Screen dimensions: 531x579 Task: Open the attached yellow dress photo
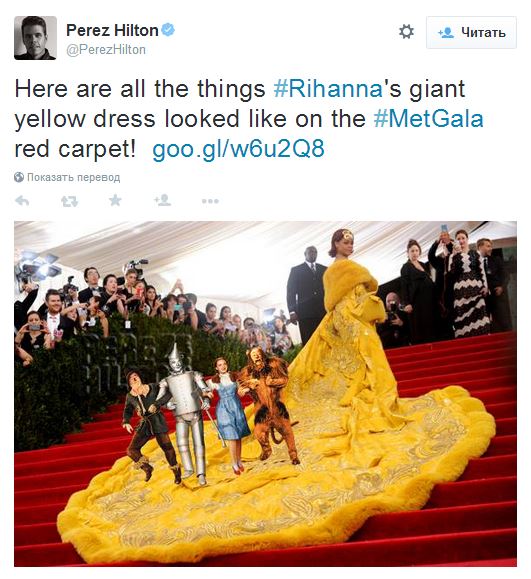pyautogui.click(x=265, y=394)
